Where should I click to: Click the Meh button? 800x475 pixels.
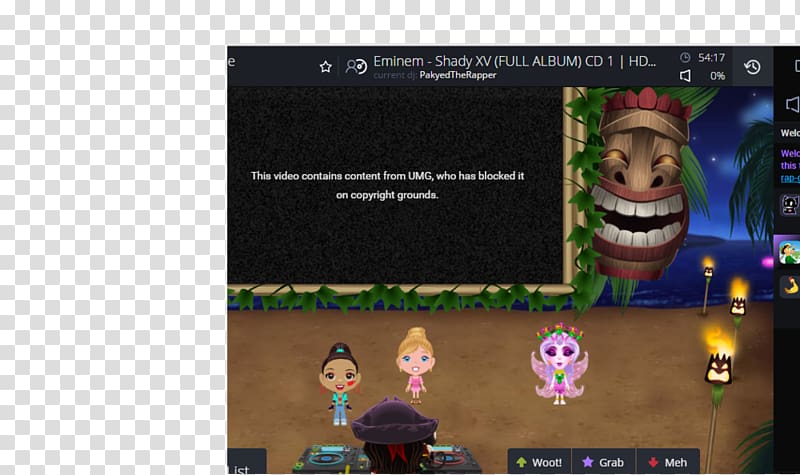[668, 462]
